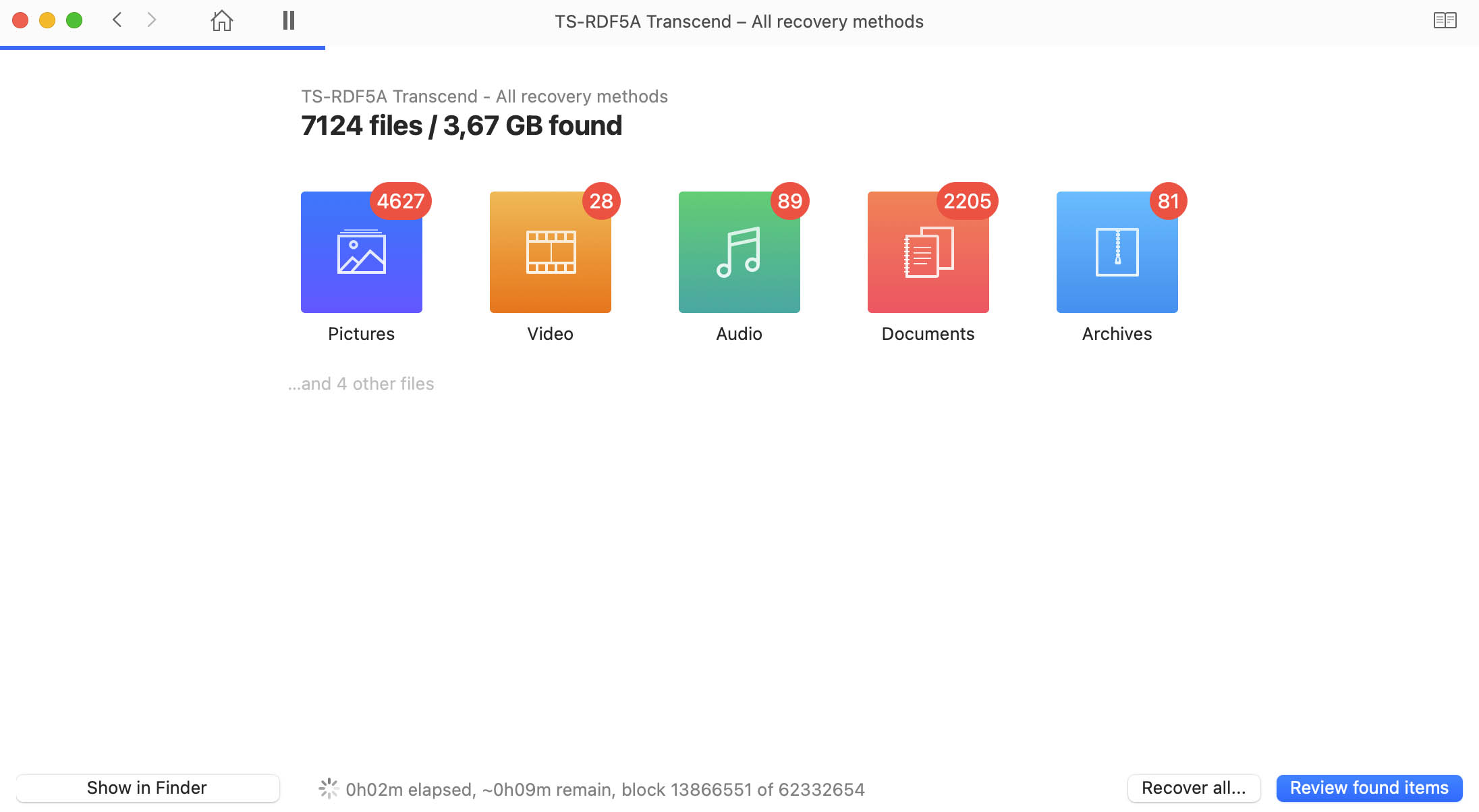Viewport: 1479px width, 812px height.
Task: Toggle the dual-panel view icon
Action: [x=1444, y=20]
